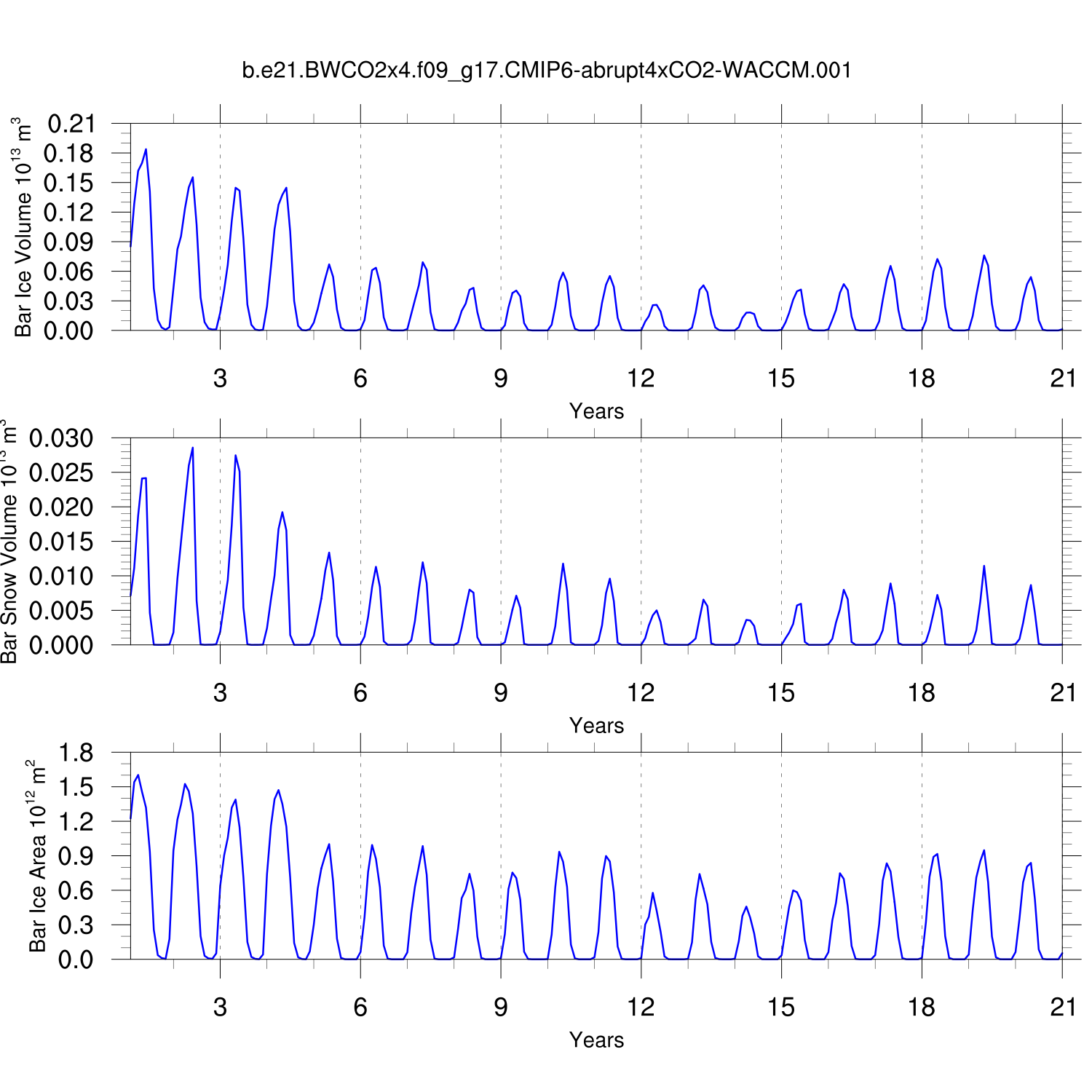
Task: Click the 1.8 tick label on ice area axis
Action: coord(76,753)
